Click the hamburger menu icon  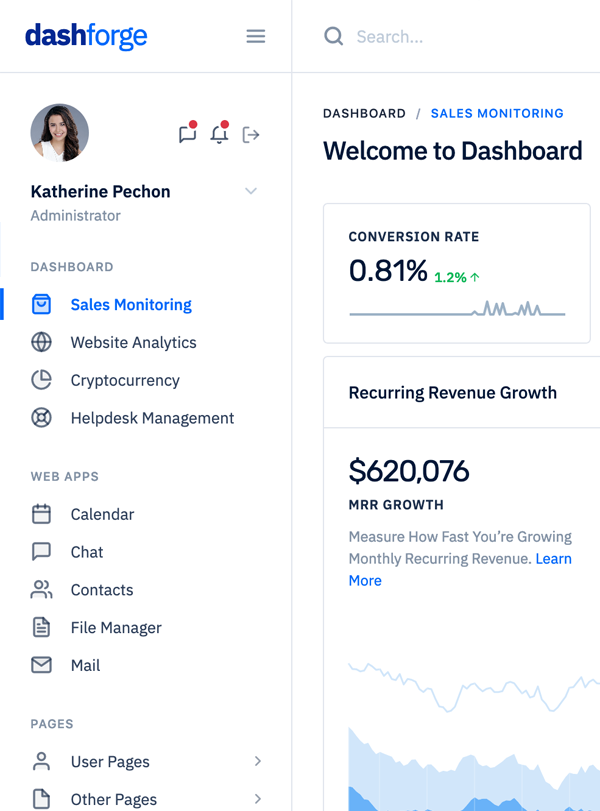(x=256, y=37)
